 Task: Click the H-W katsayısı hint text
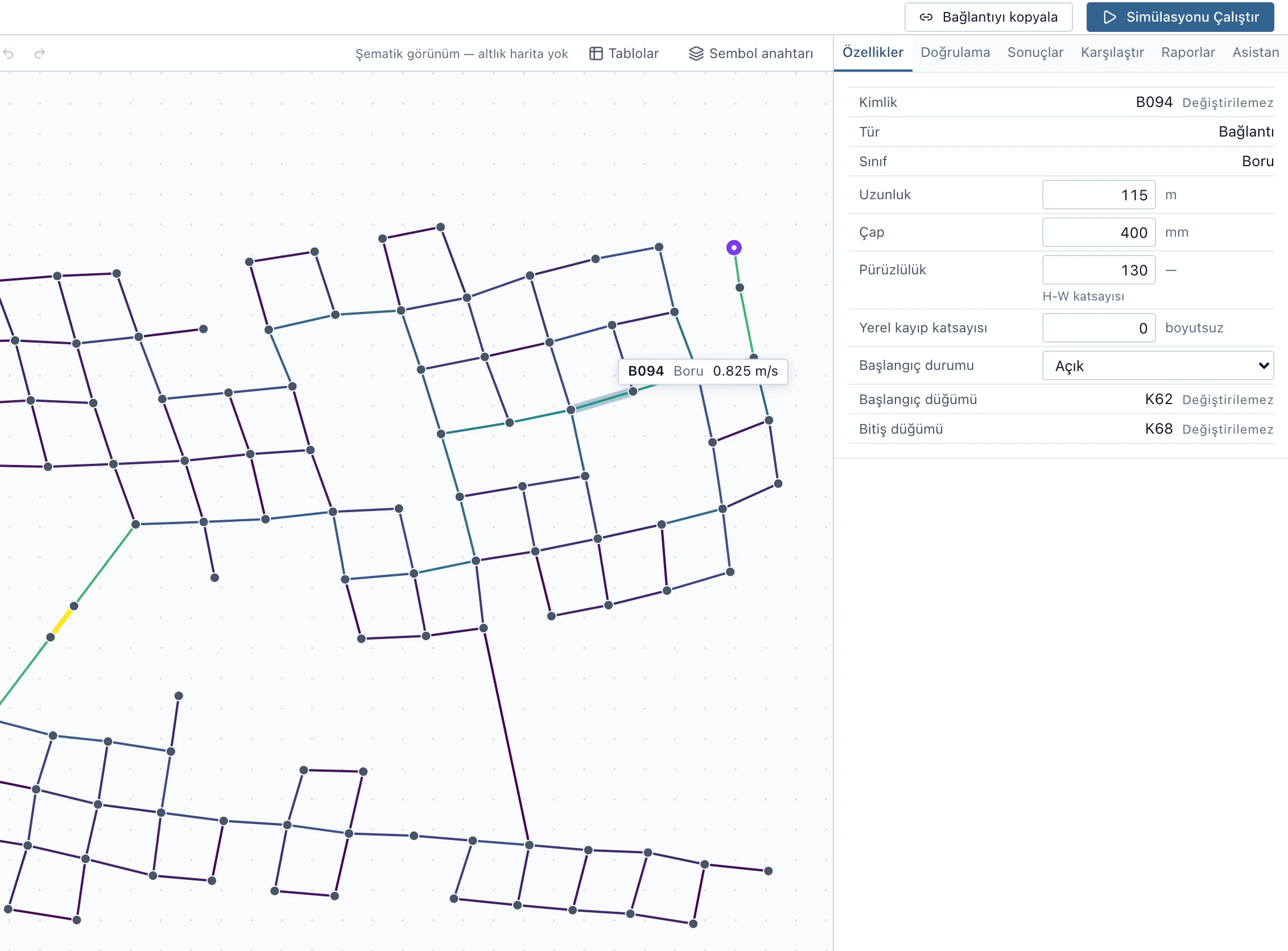click(1083, 297)
